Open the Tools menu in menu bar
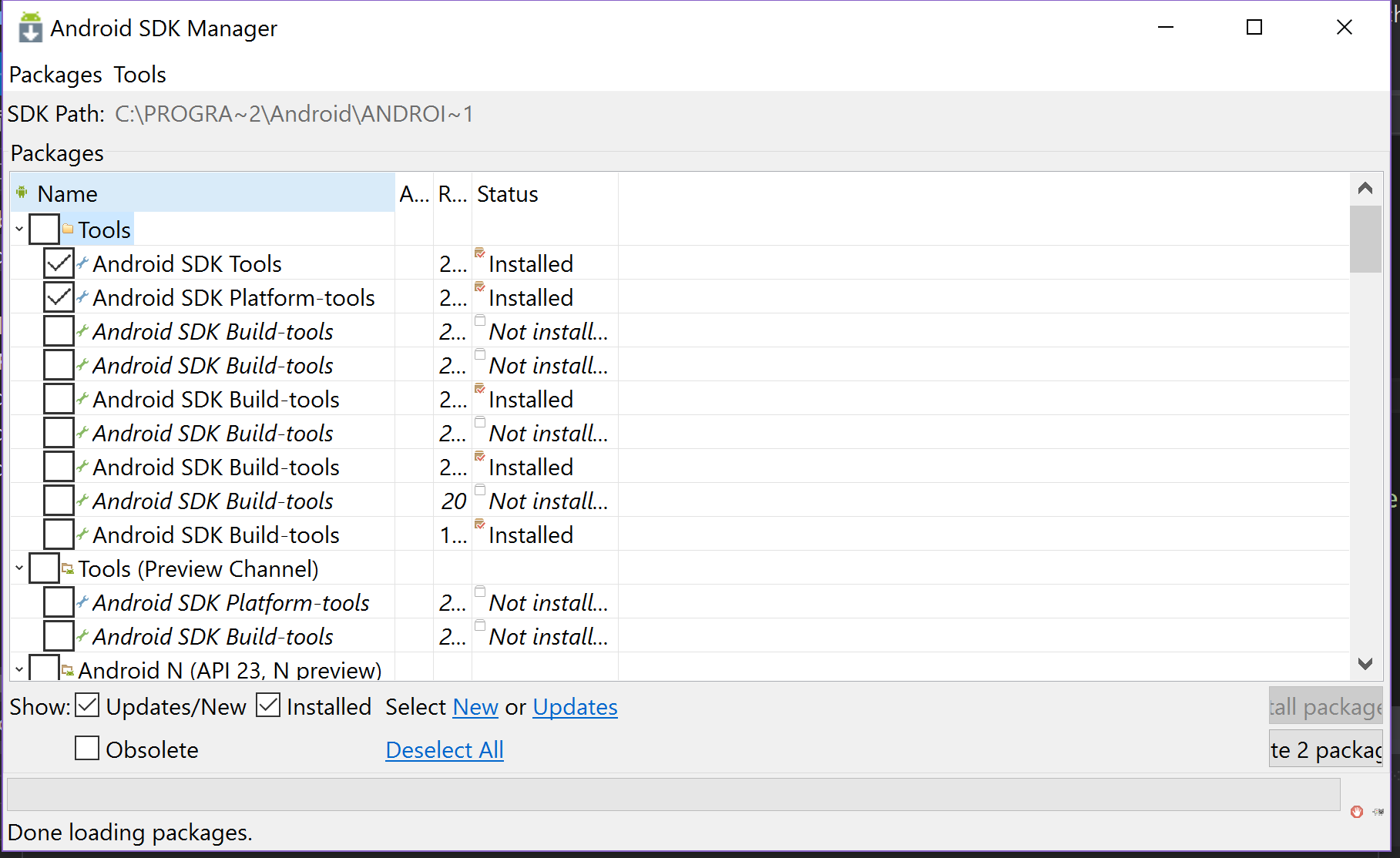Screen dimensions: 1400x858 [140, 75]
